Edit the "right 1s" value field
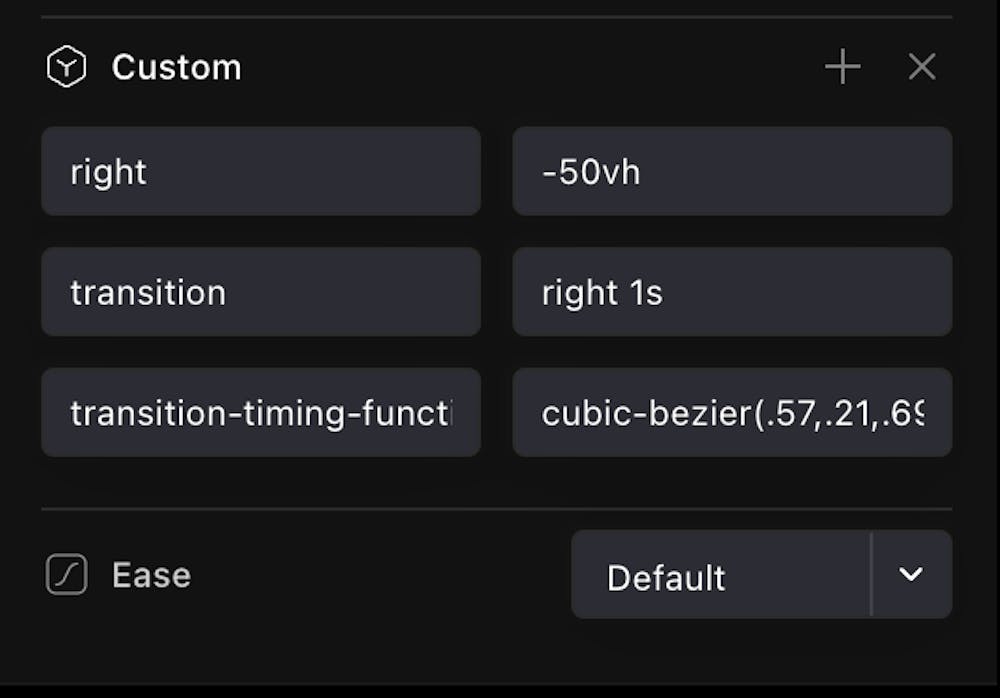This screenshot has width=1000, height=698. click(731, 292)
